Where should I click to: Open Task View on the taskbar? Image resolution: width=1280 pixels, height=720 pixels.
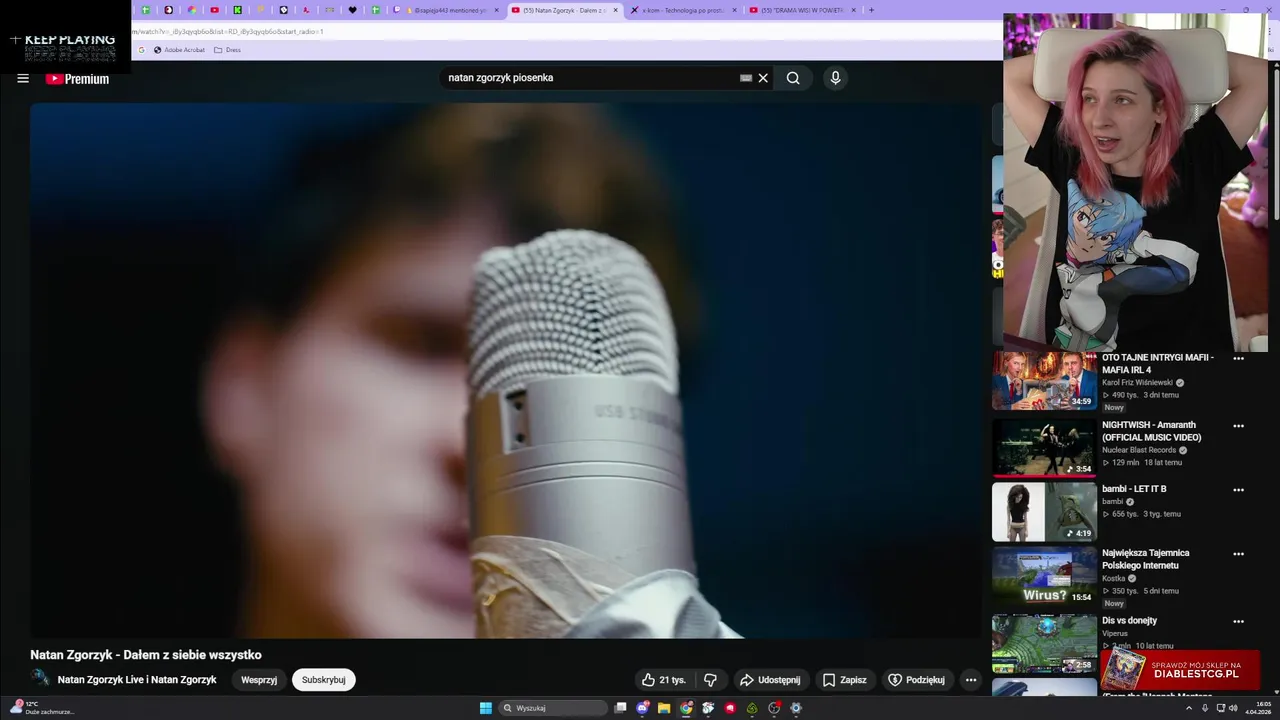(x=620, y=708)
